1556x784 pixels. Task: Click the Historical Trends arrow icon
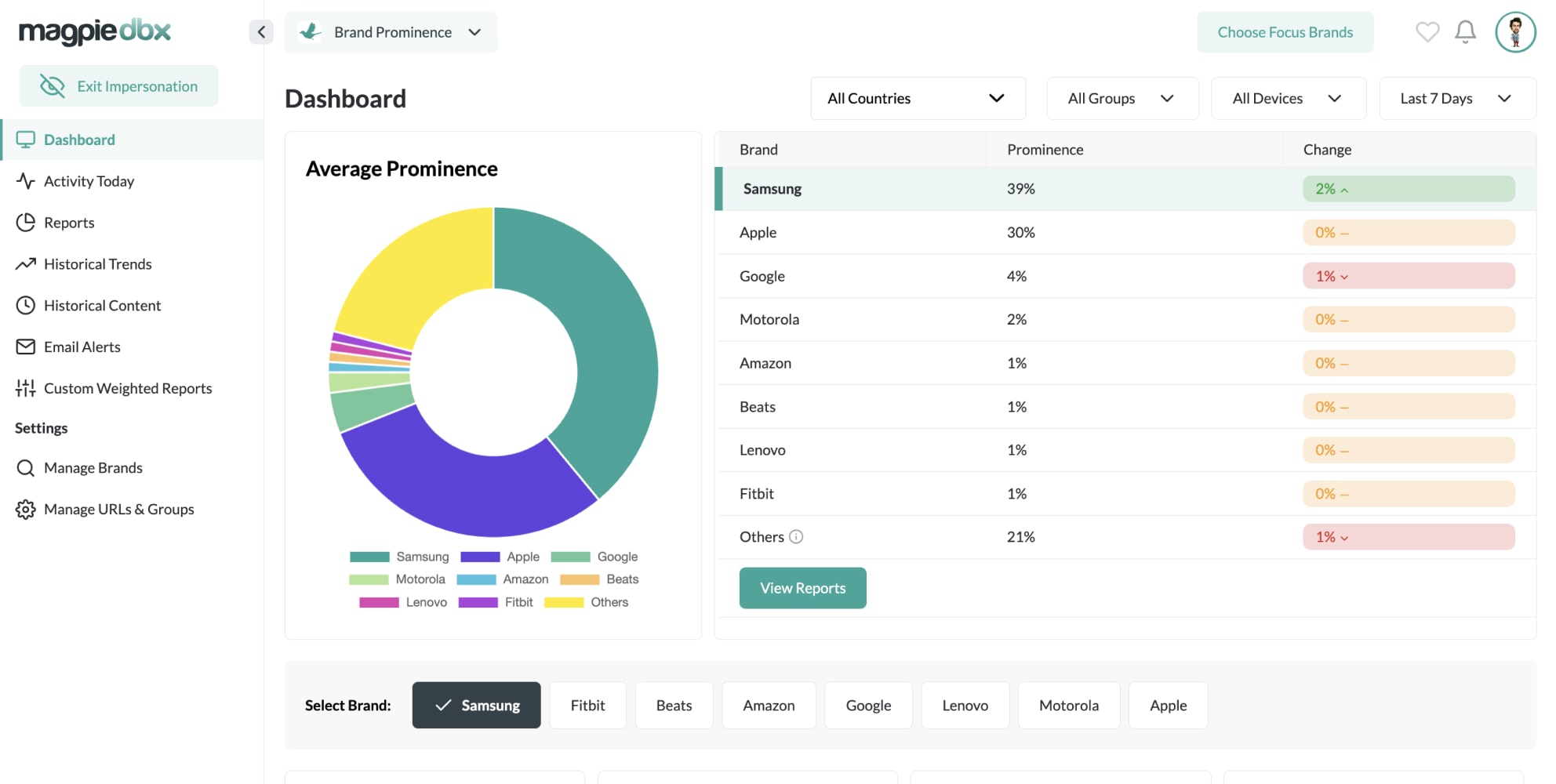[26, 264]
